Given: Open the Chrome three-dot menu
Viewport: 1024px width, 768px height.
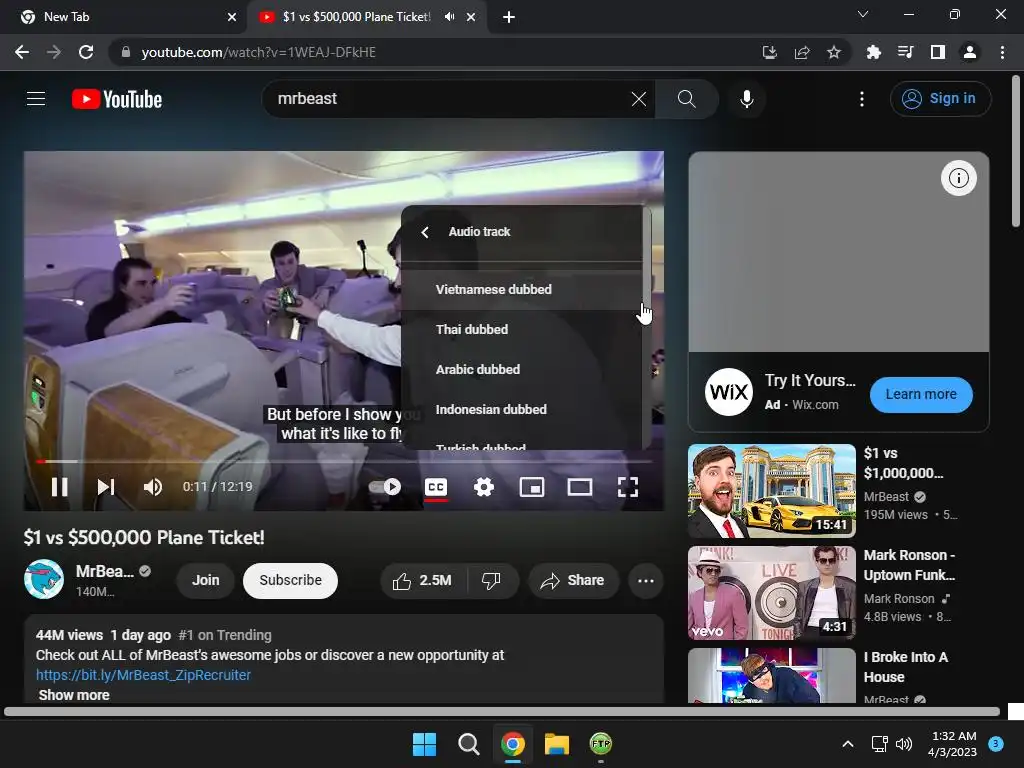Looking at the screenshot, I should pyautogui.click(x=1002, y=52).
